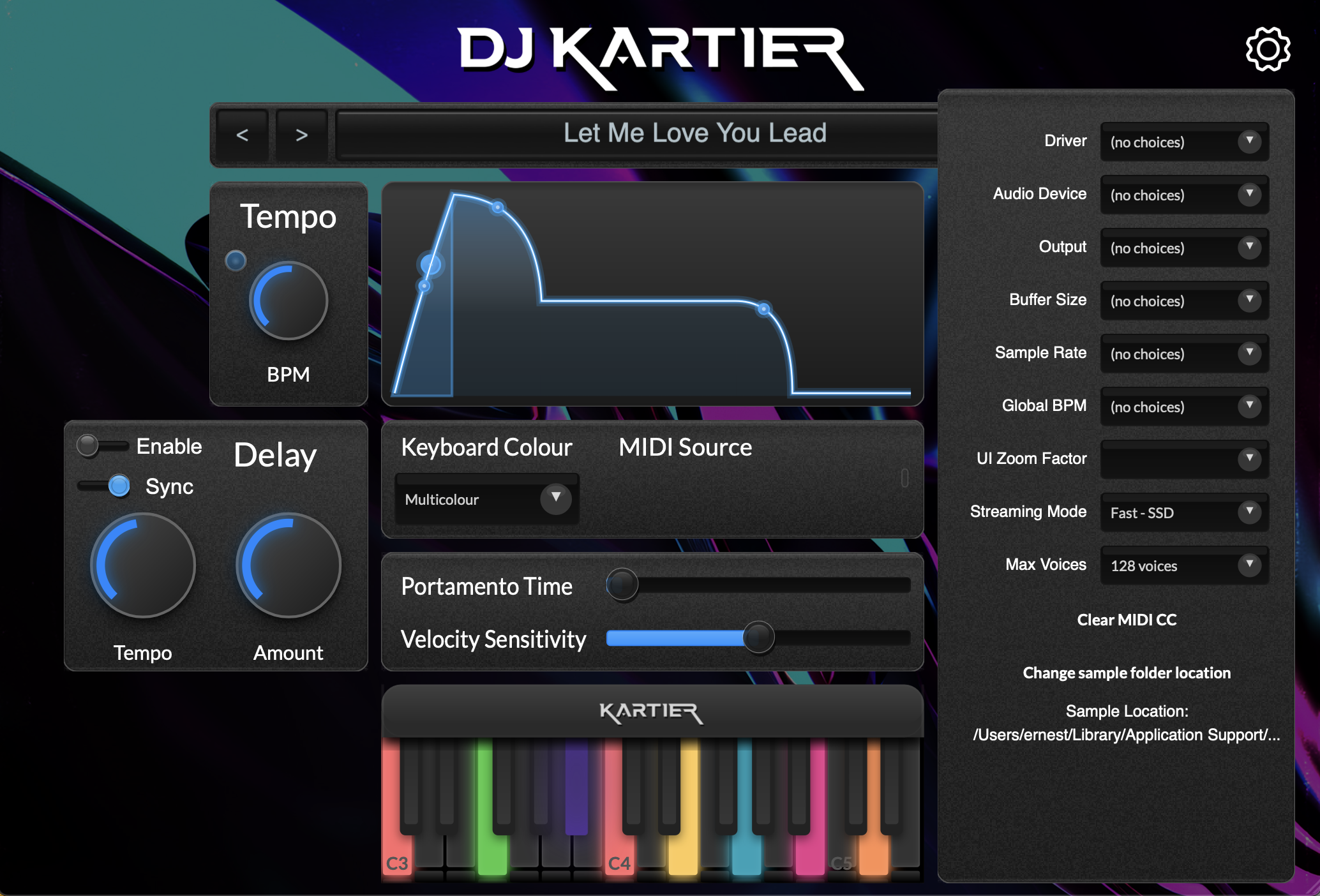The width and height of the screenshot is (1320, 896).
Task: Click Clear MIDI CC button
Action: (1127, 620)
